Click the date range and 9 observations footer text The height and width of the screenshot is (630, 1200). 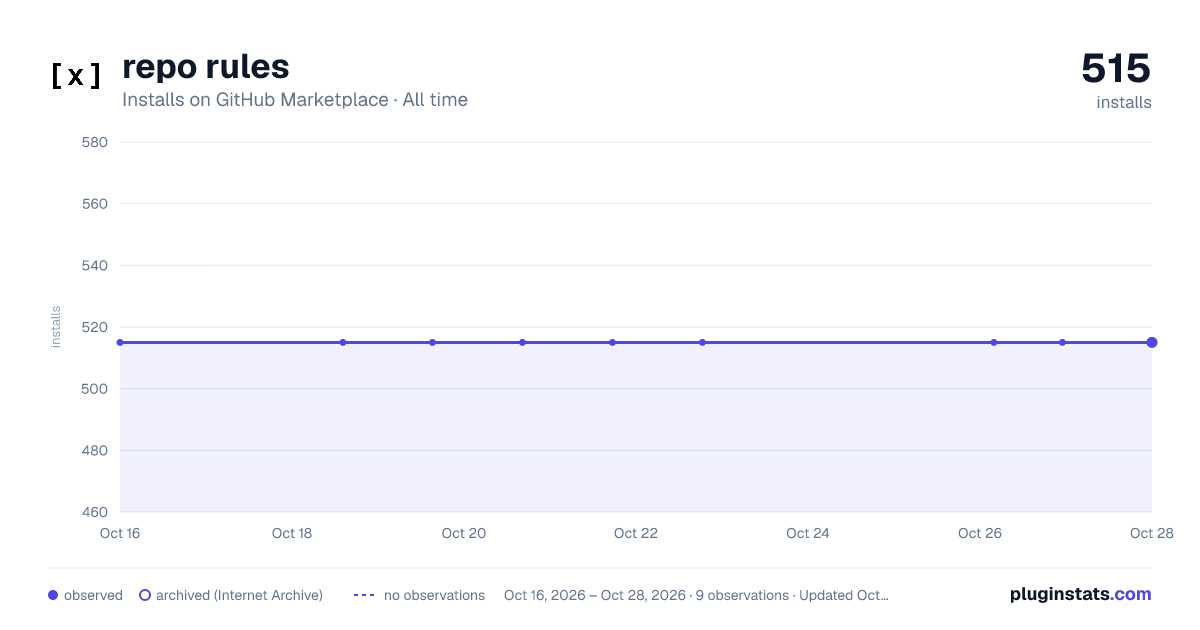pyautogui.click(x=696, y=595)
